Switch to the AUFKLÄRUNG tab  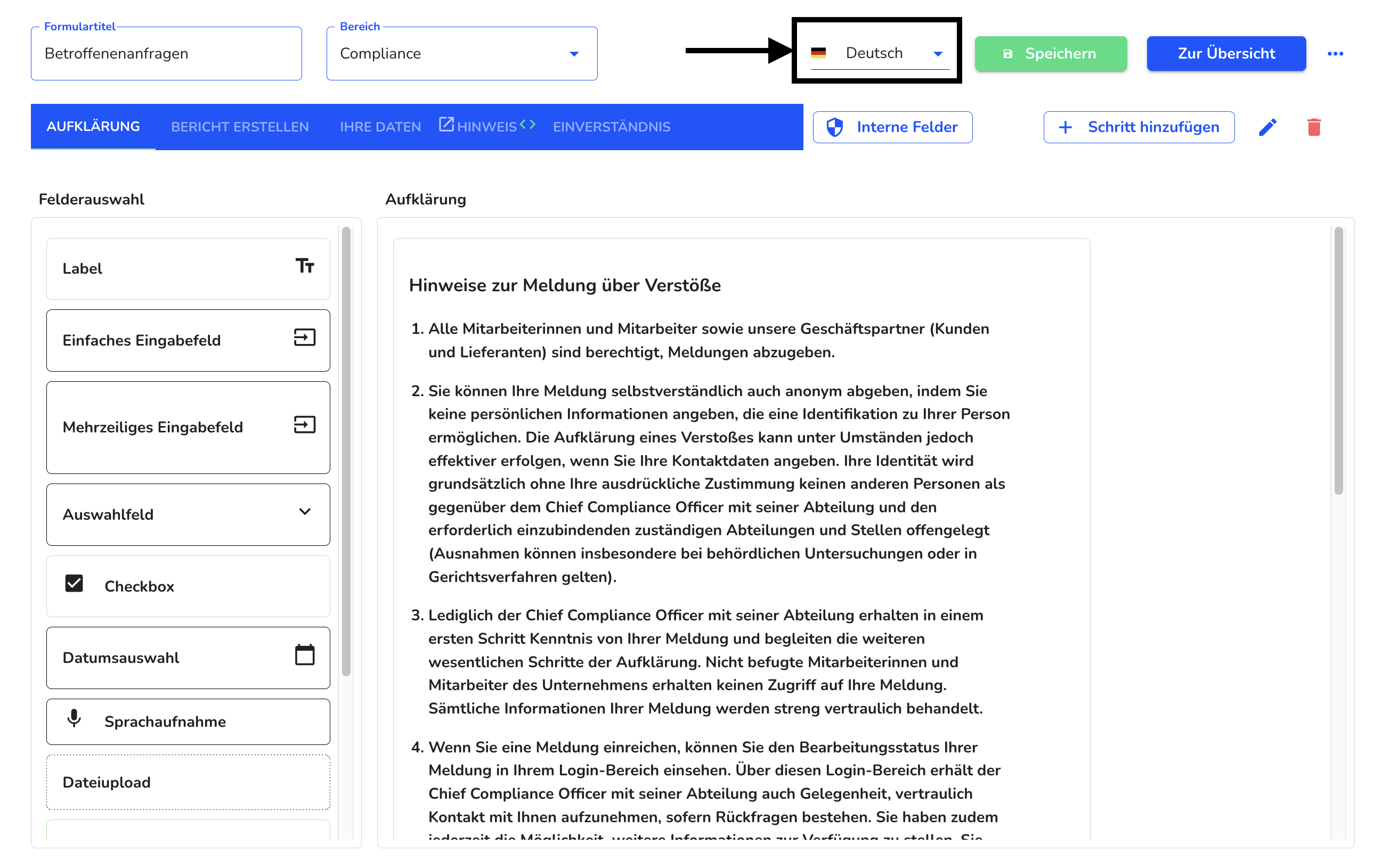(x=93, y=126)
